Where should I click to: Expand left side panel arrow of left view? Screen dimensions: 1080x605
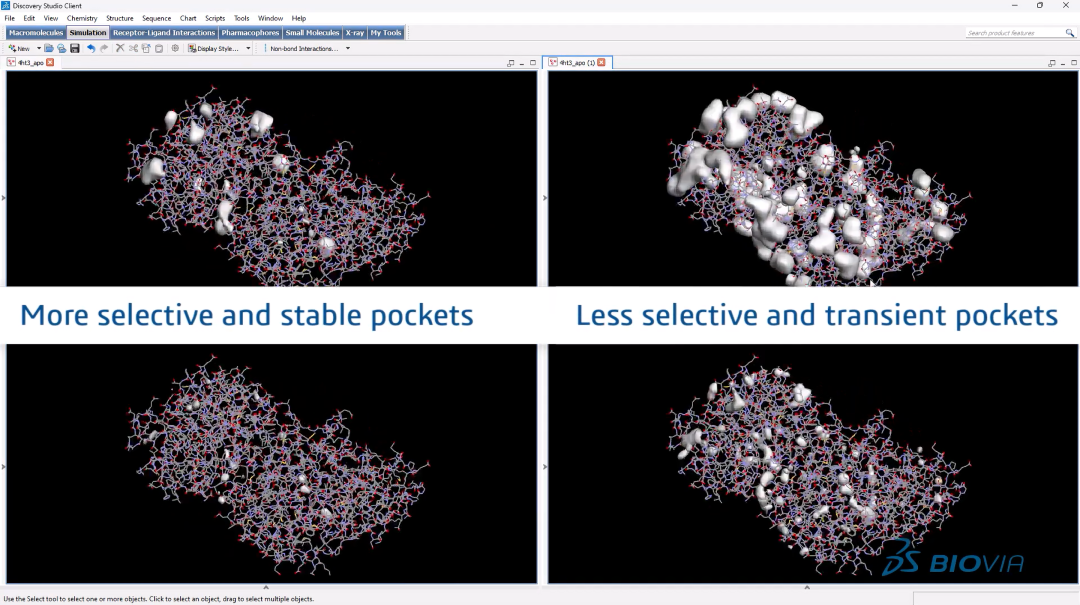coord(3,198)
